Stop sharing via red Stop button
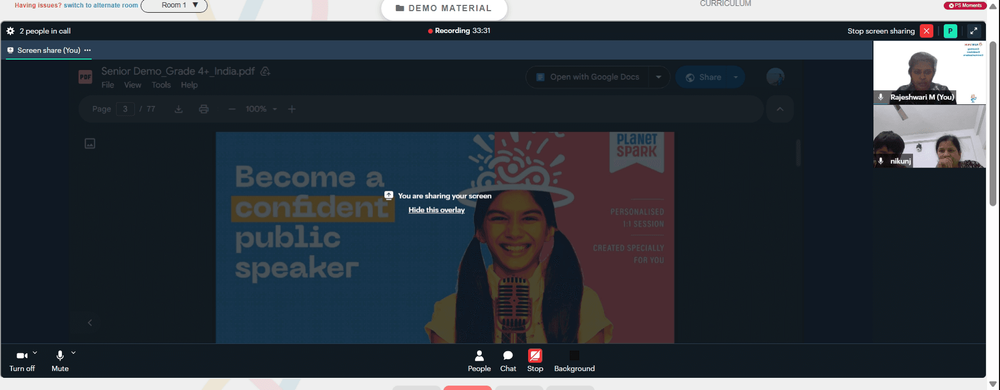The width and height of the screenshot is (1000, 390). (x=535, y=361)
